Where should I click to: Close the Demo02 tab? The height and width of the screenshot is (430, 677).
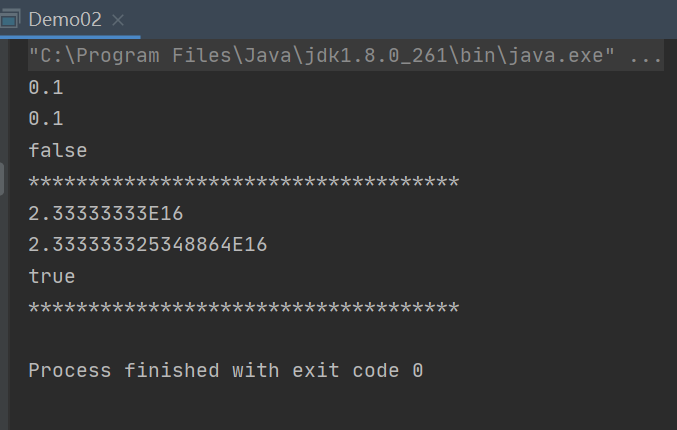click(118, 20)
